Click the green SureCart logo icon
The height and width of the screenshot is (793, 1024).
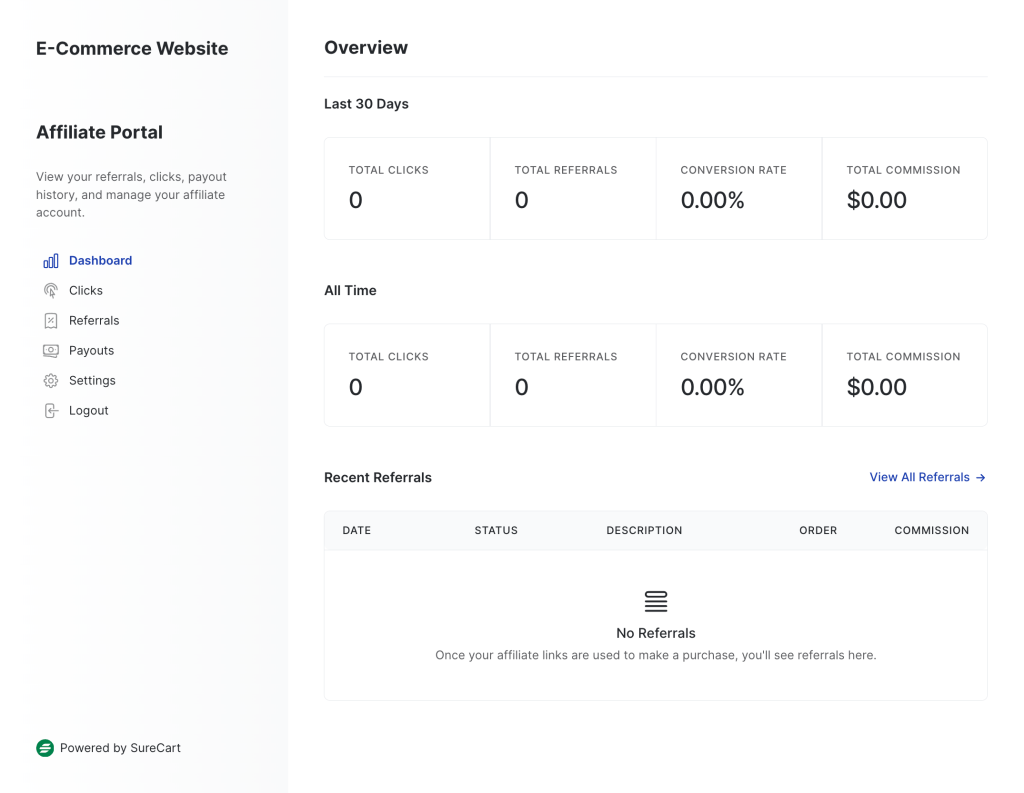pyautogui.click(x=44, y=747)
